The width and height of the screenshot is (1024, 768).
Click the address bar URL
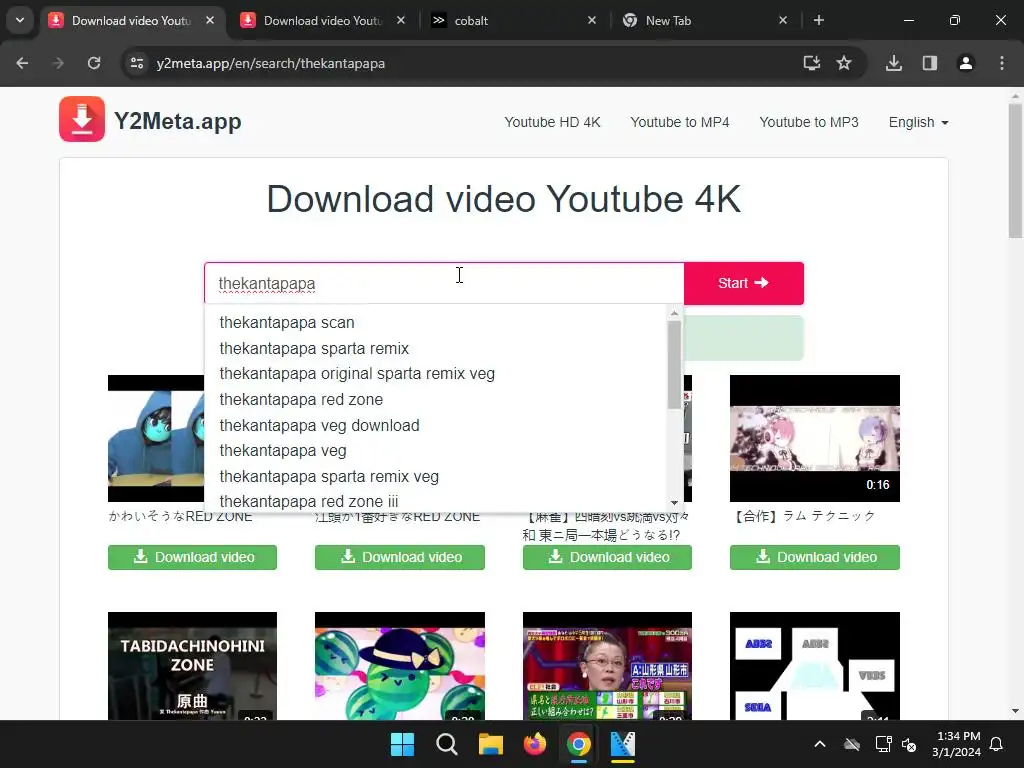pyautogui.click(x=270, y=63)
